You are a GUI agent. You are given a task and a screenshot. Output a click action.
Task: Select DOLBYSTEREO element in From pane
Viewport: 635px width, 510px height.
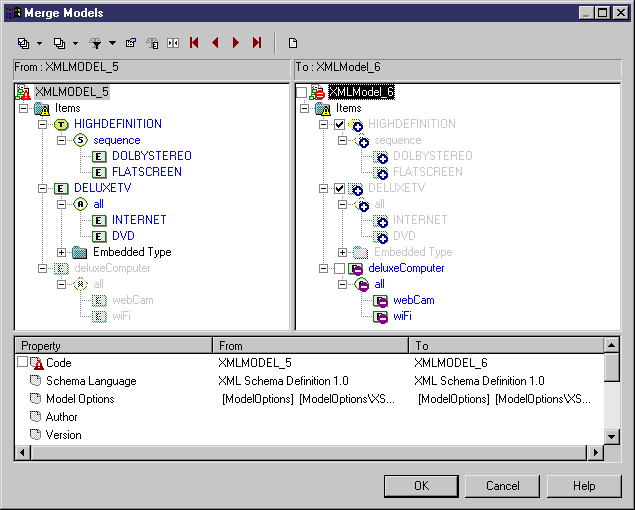[152, 156]
